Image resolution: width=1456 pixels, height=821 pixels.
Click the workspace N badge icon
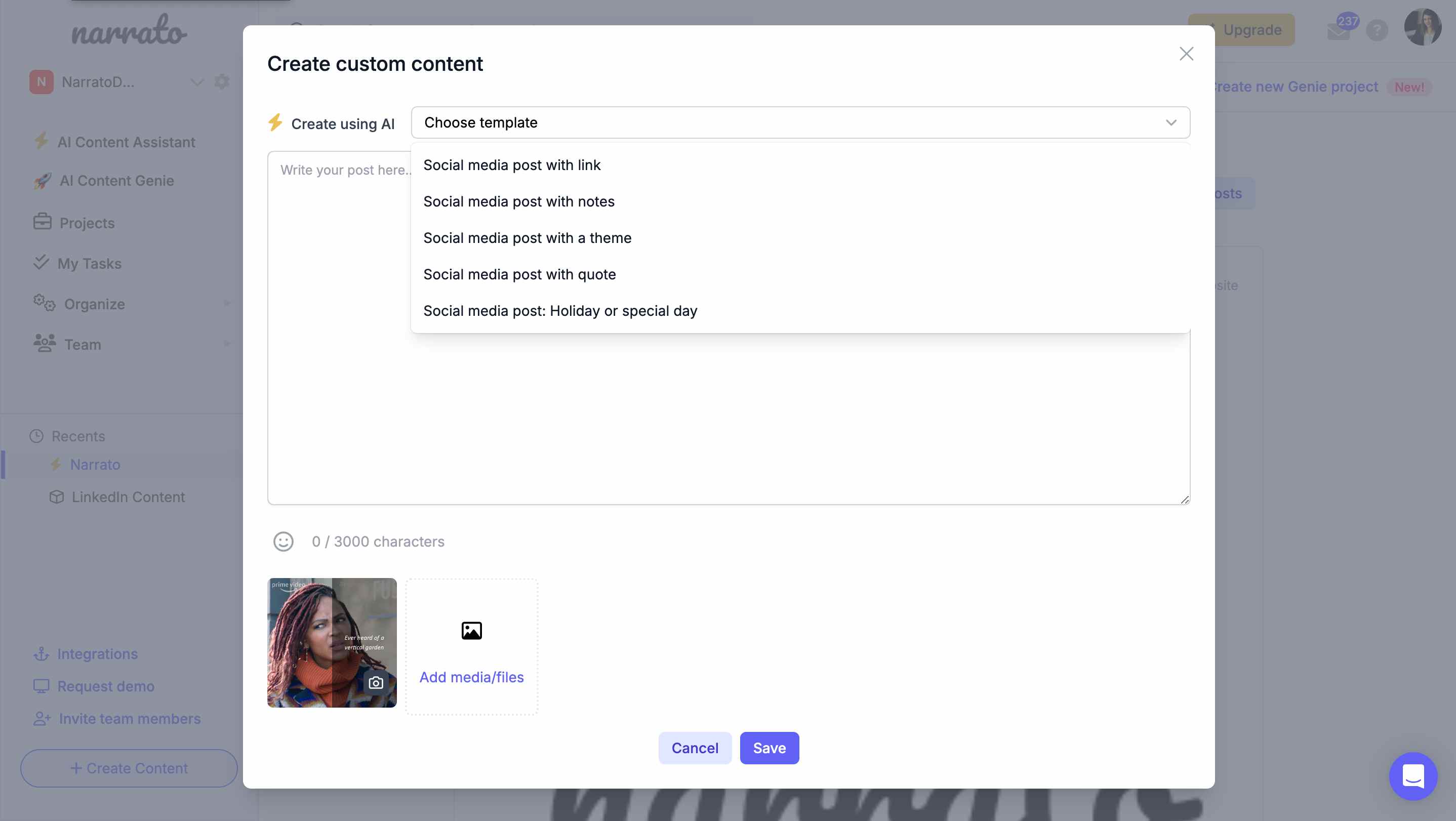[x=42, y=82]
